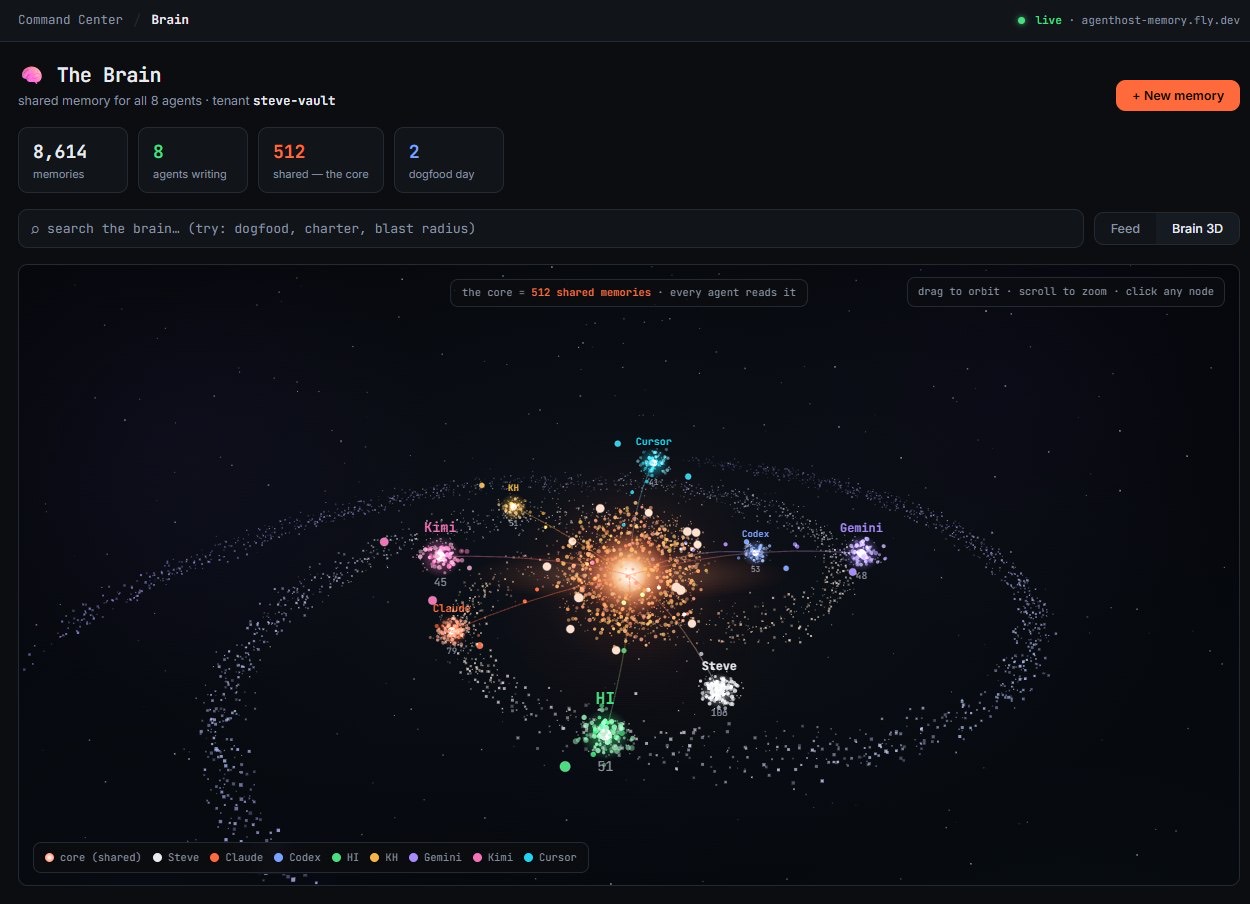Click the Kimi count label 45
The image size is (1250, 904).
click(x=440, y=582)
